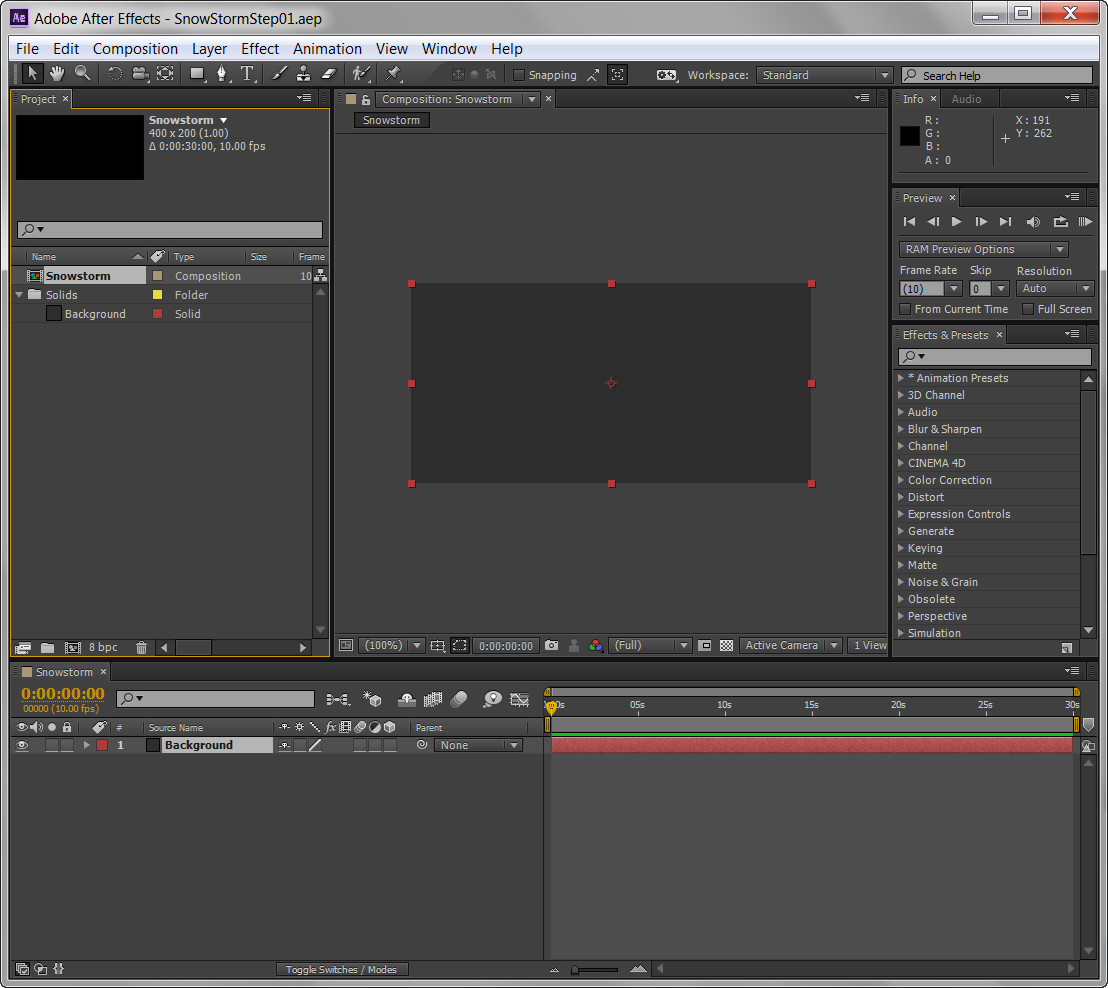This screenshot has width=1108, height=988.
Task: Toggle solo switch for Background layer
Action: click(x=52, y=745)
